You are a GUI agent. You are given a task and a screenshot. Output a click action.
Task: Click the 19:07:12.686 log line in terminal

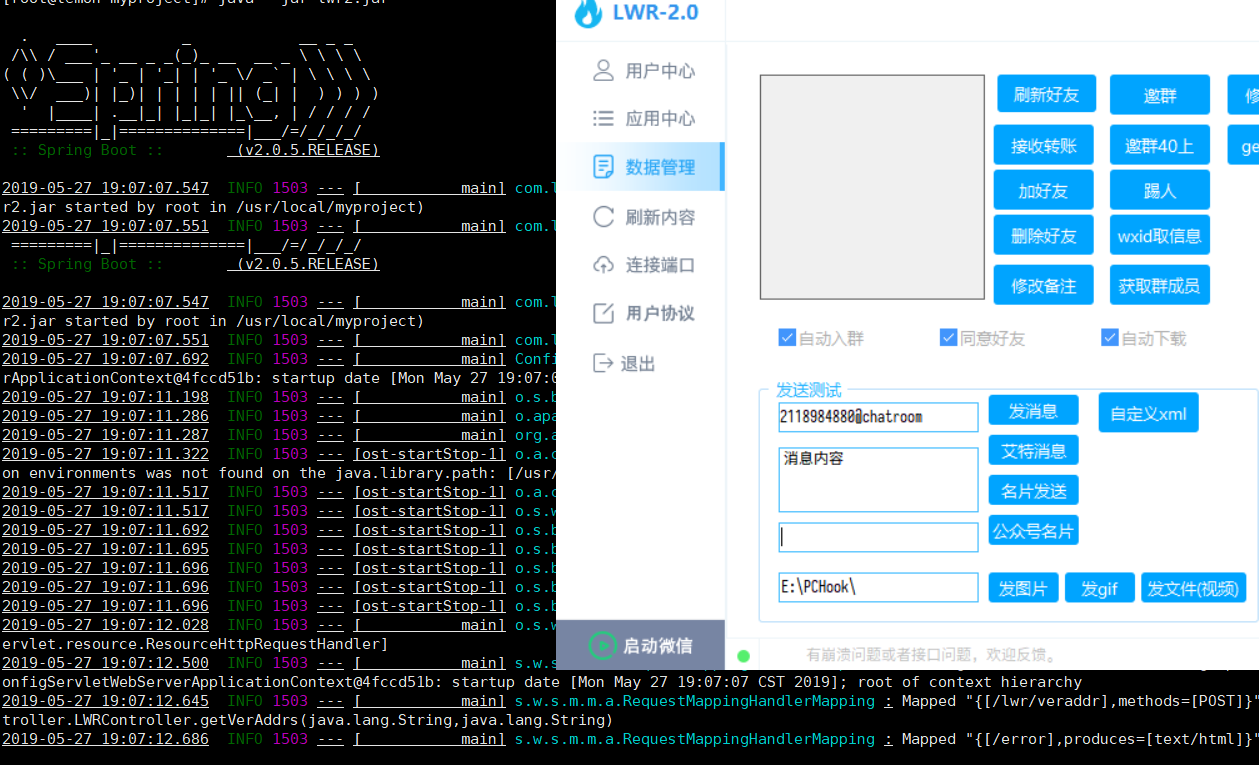(630, 739)
